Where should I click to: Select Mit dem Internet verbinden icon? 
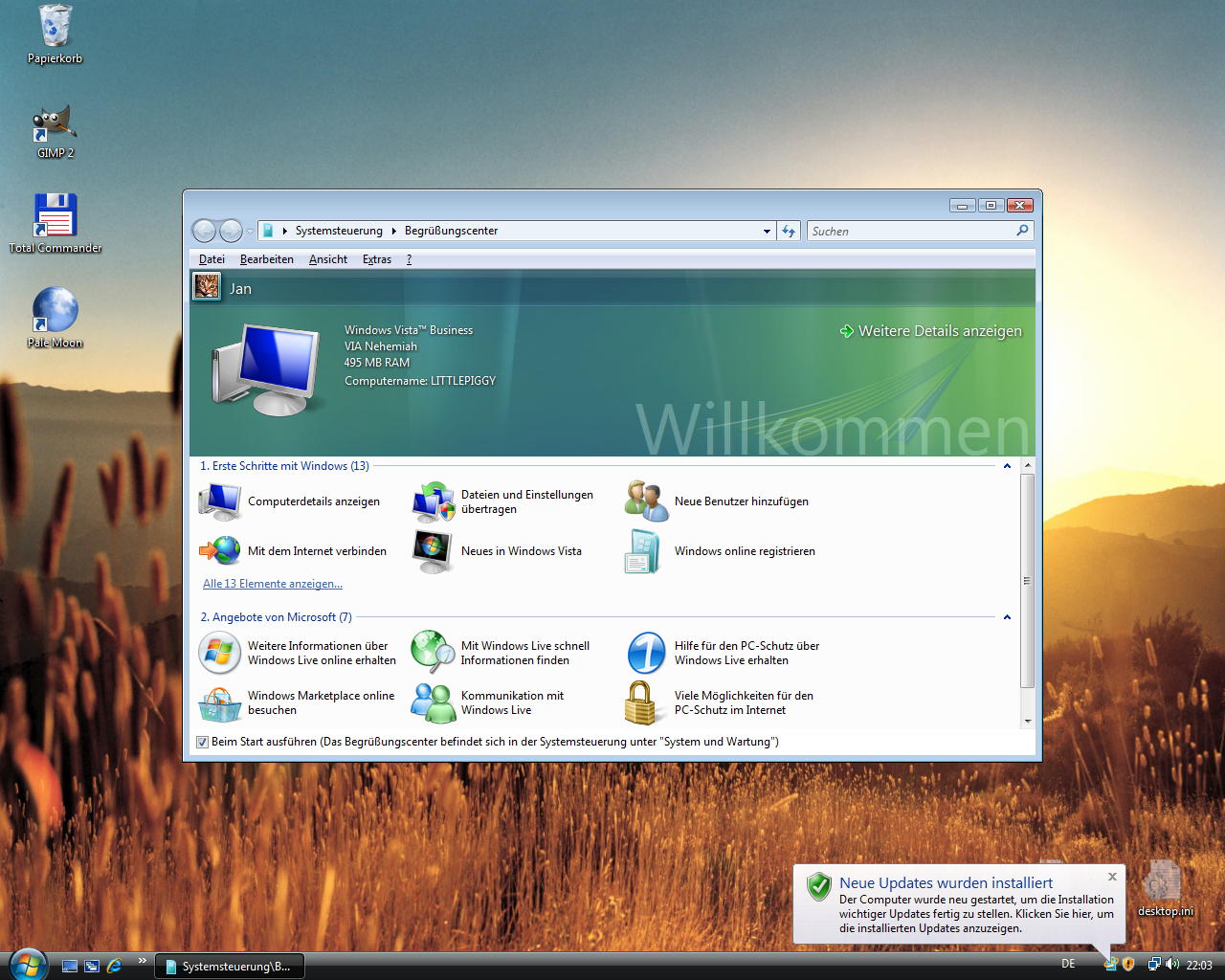[x=220, y=550]
